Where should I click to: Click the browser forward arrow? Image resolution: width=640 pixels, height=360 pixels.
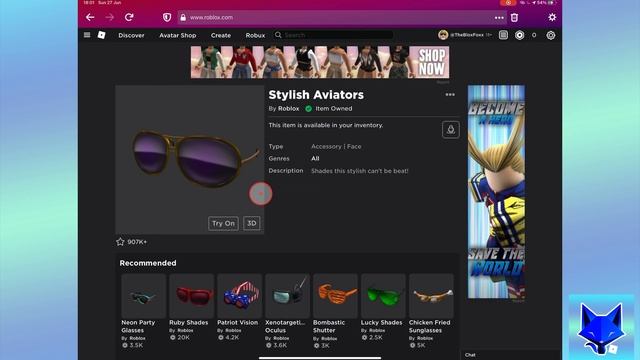pos(109,17)
